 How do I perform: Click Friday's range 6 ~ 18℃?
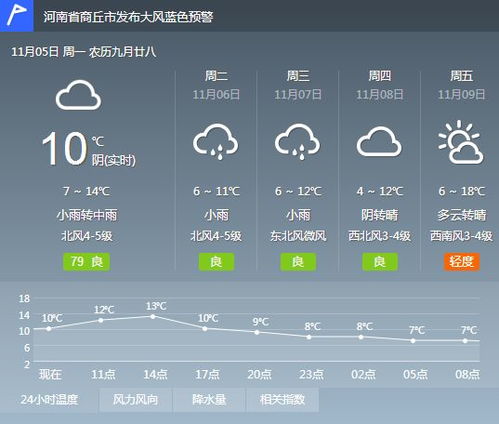[x=461, y=191]
